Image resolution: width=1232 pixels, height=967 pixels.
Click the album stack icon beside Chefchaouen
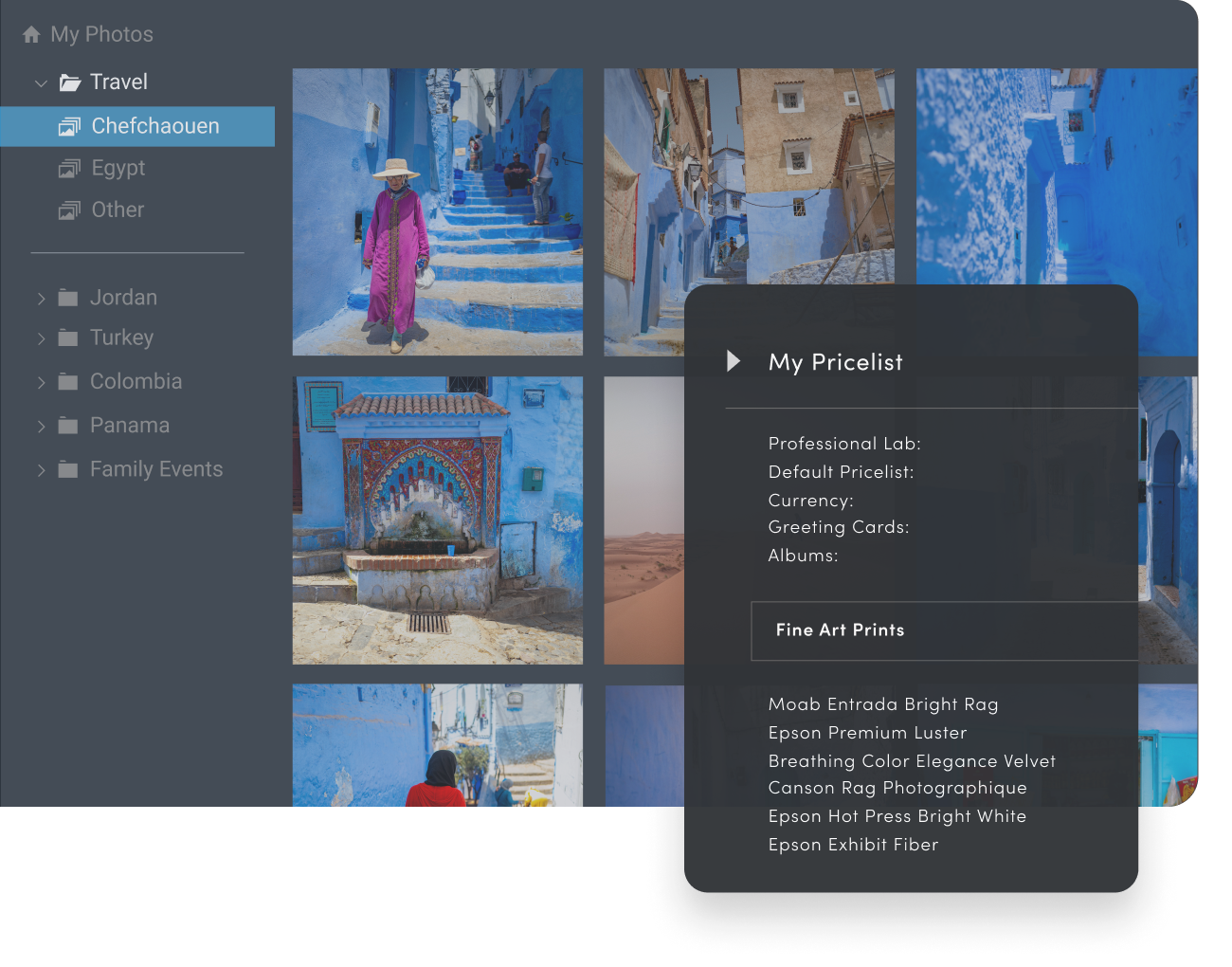click(70, 126)
